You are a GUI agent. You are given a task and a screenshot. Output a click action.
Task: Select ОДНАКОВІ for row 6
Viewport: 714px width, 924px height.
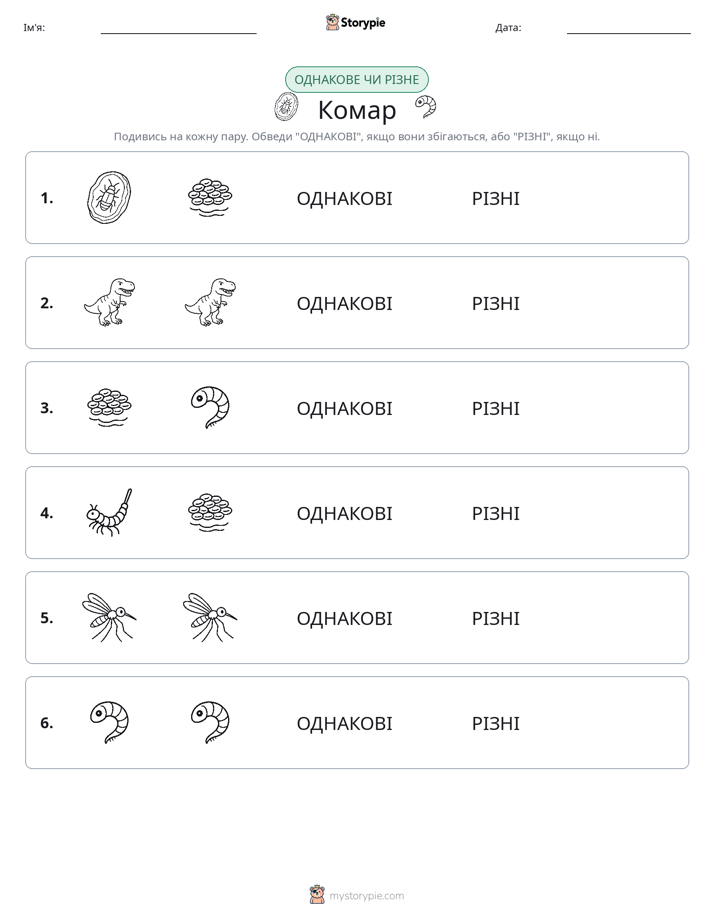point(344,723)
